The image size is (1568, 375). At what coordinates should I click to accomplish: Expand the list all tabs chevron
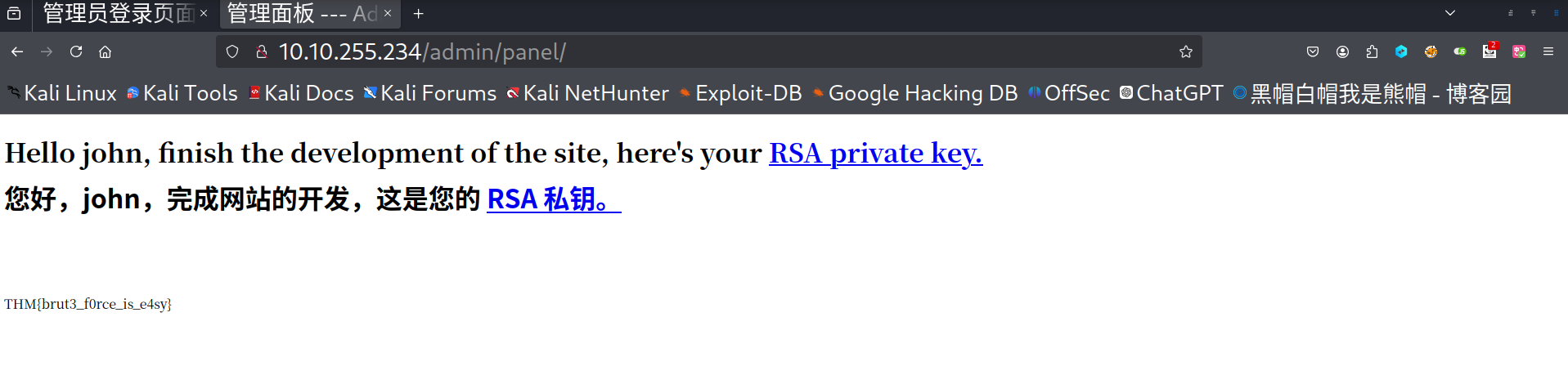(1449, 13)
